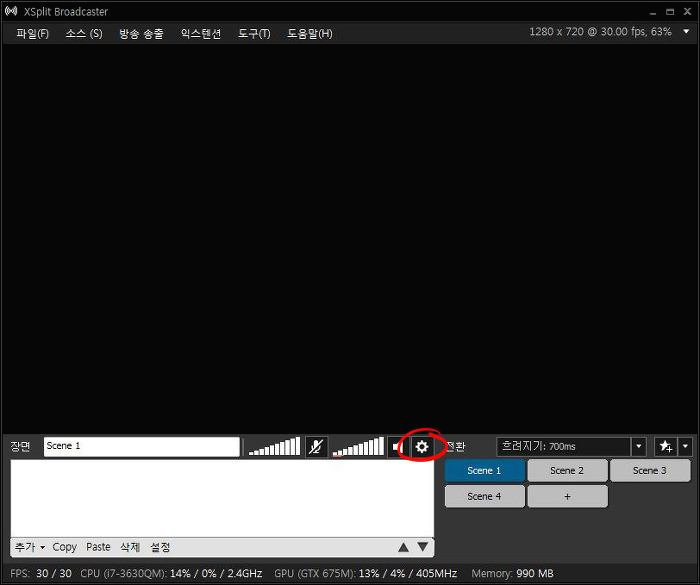Open source 설정 settings

tap(160, 547)
